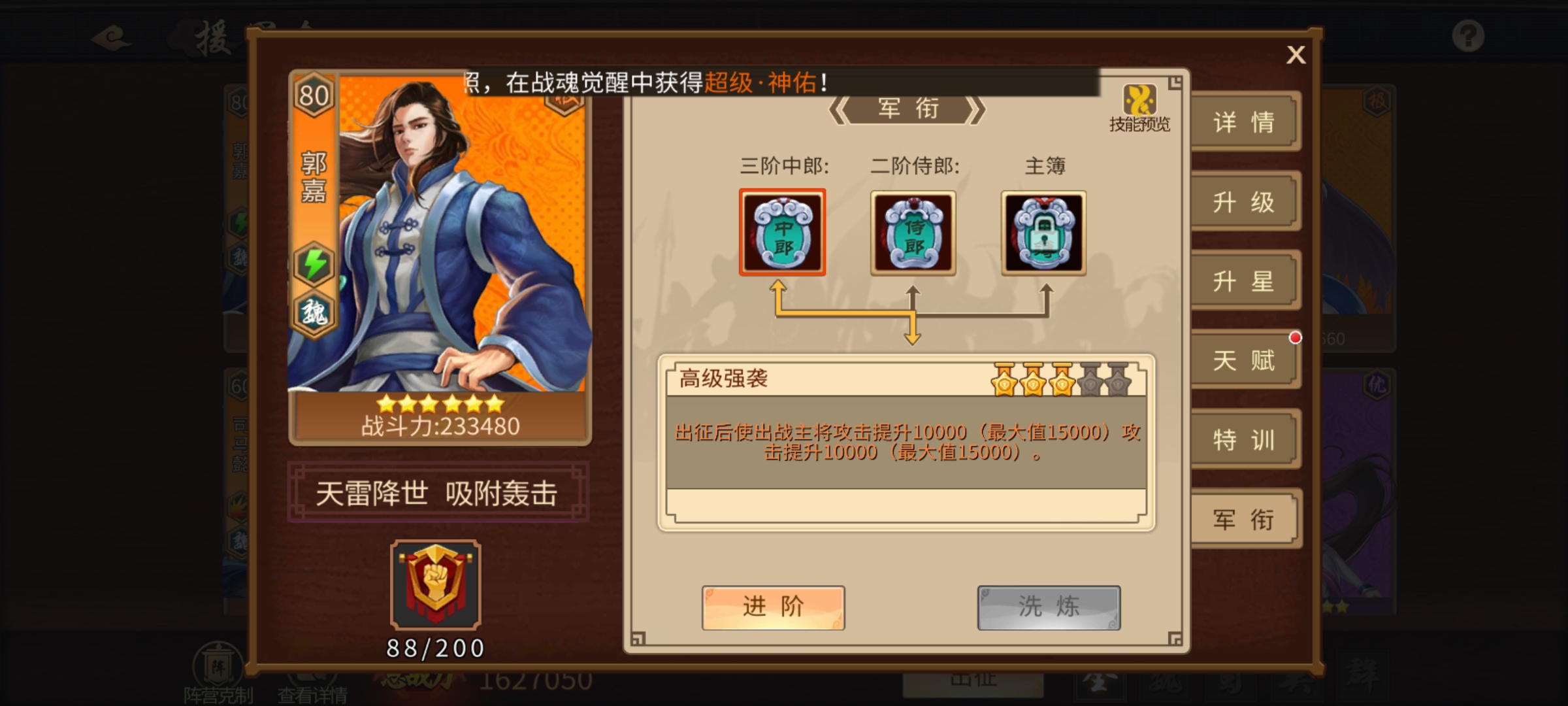1568x706 pixels.
Task: Click the green lightning attribute icon
Action: [314, 264]
